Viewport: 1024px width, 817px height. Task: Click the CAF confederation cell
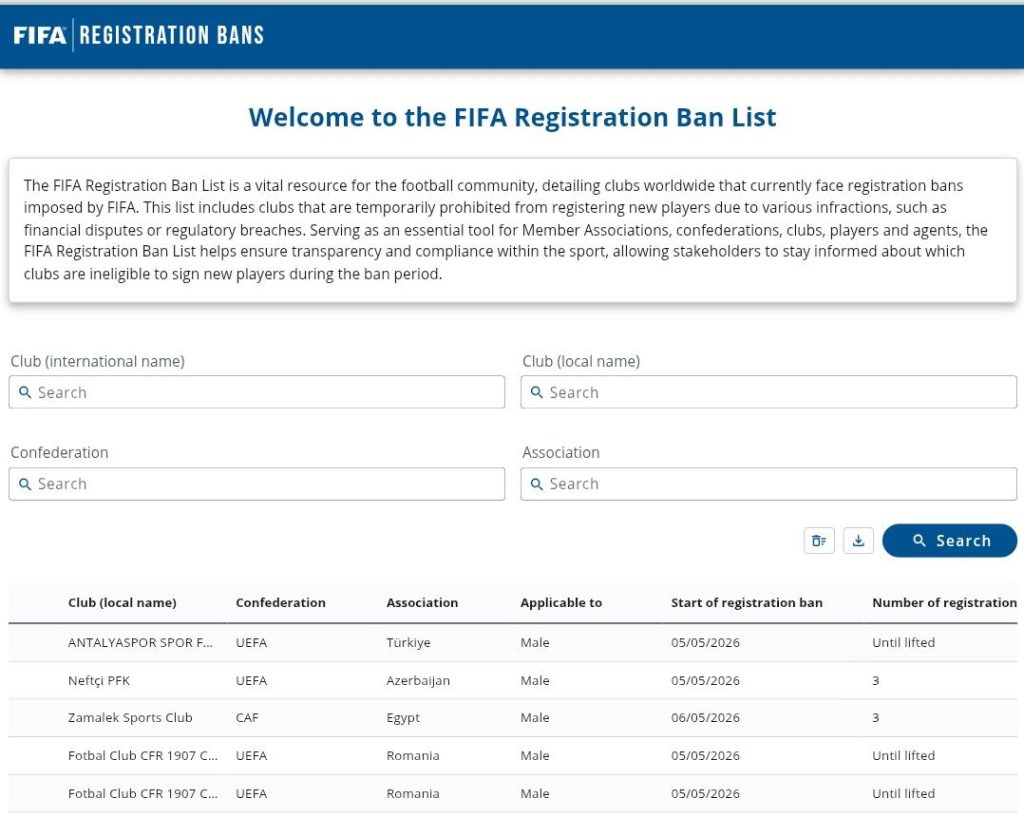tap(247, 718)
